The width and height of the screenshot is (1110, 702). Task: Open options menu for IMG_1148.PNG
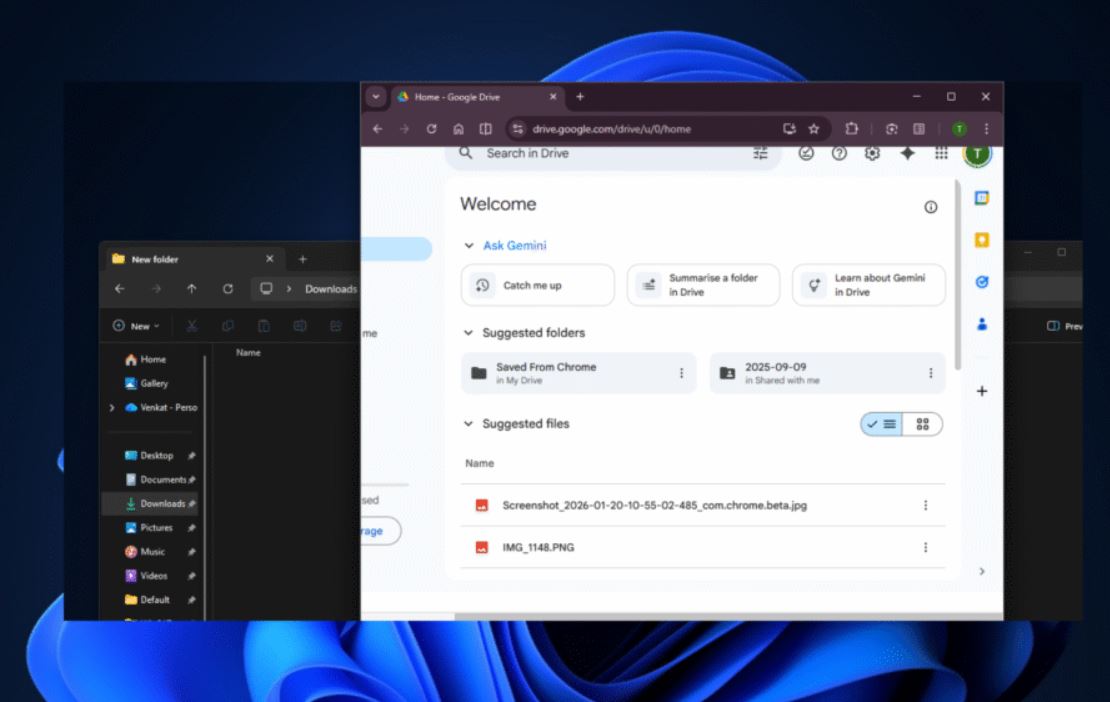[924, 547]
